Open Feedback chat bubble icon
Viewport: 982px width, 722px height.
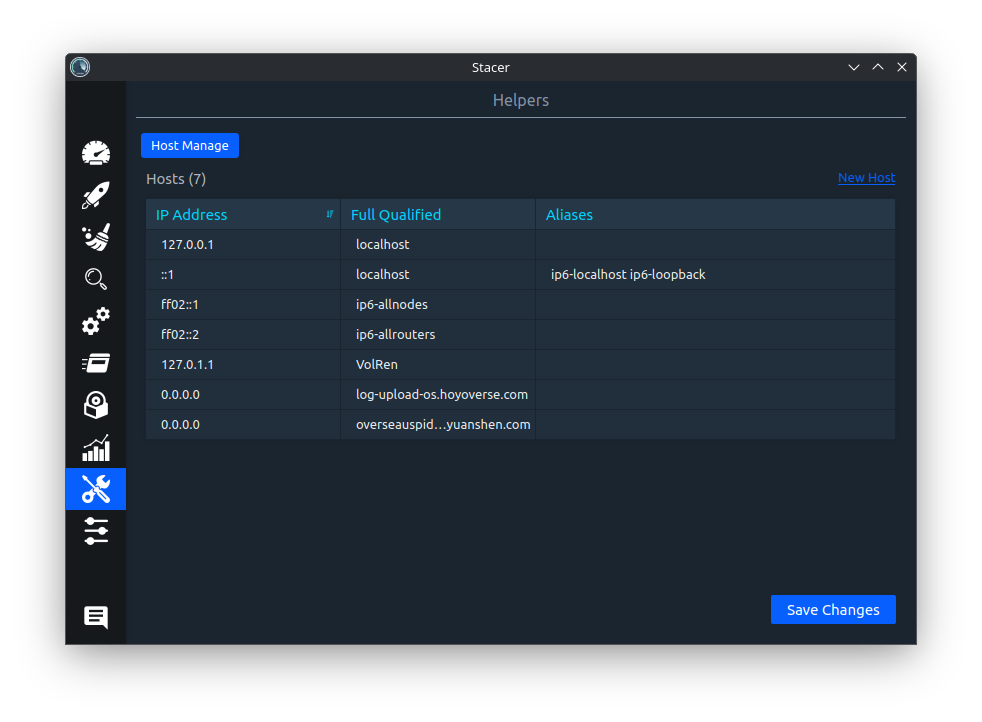[x=96, y=617]
